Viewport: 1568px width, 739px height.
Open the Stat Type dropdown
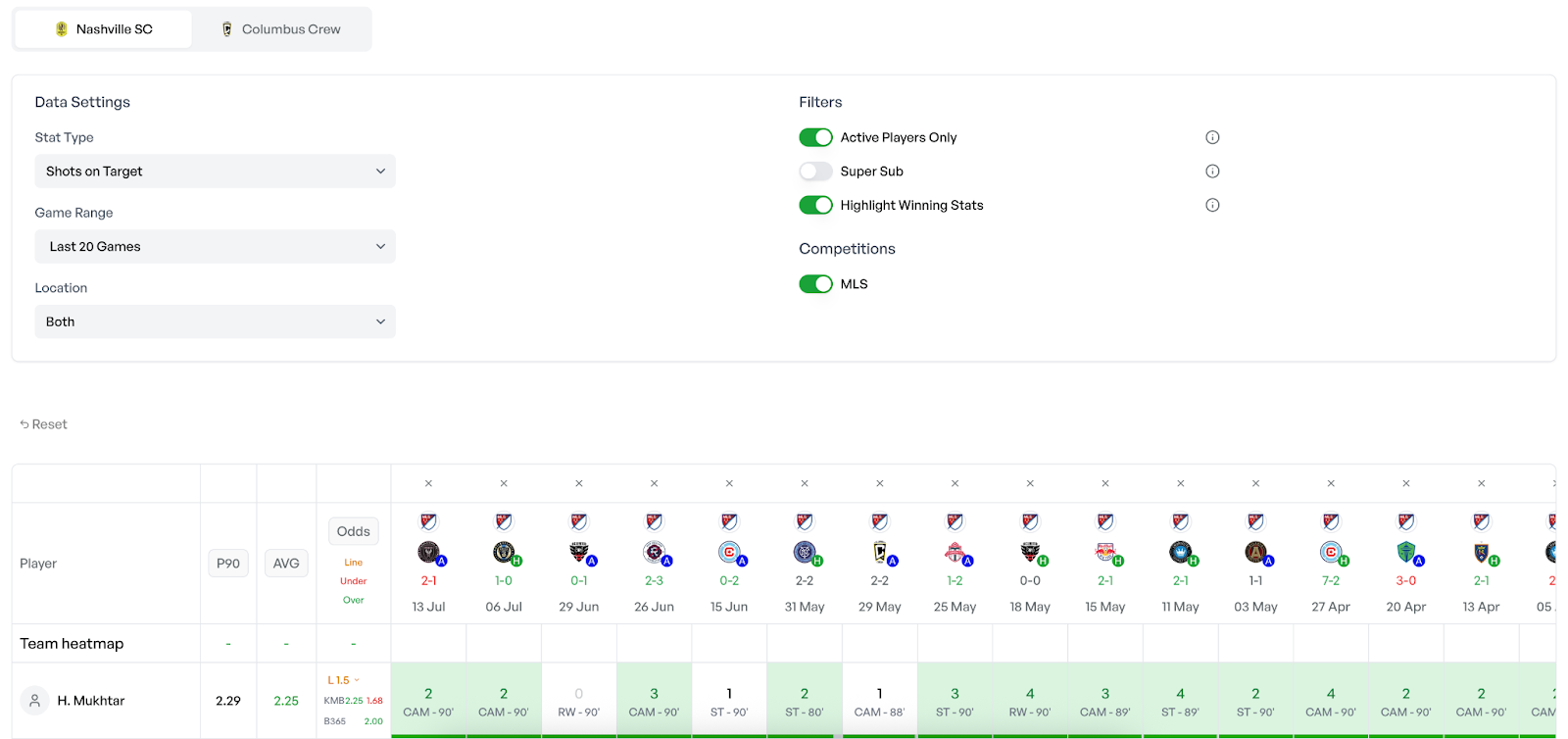[x=216, y=172]
